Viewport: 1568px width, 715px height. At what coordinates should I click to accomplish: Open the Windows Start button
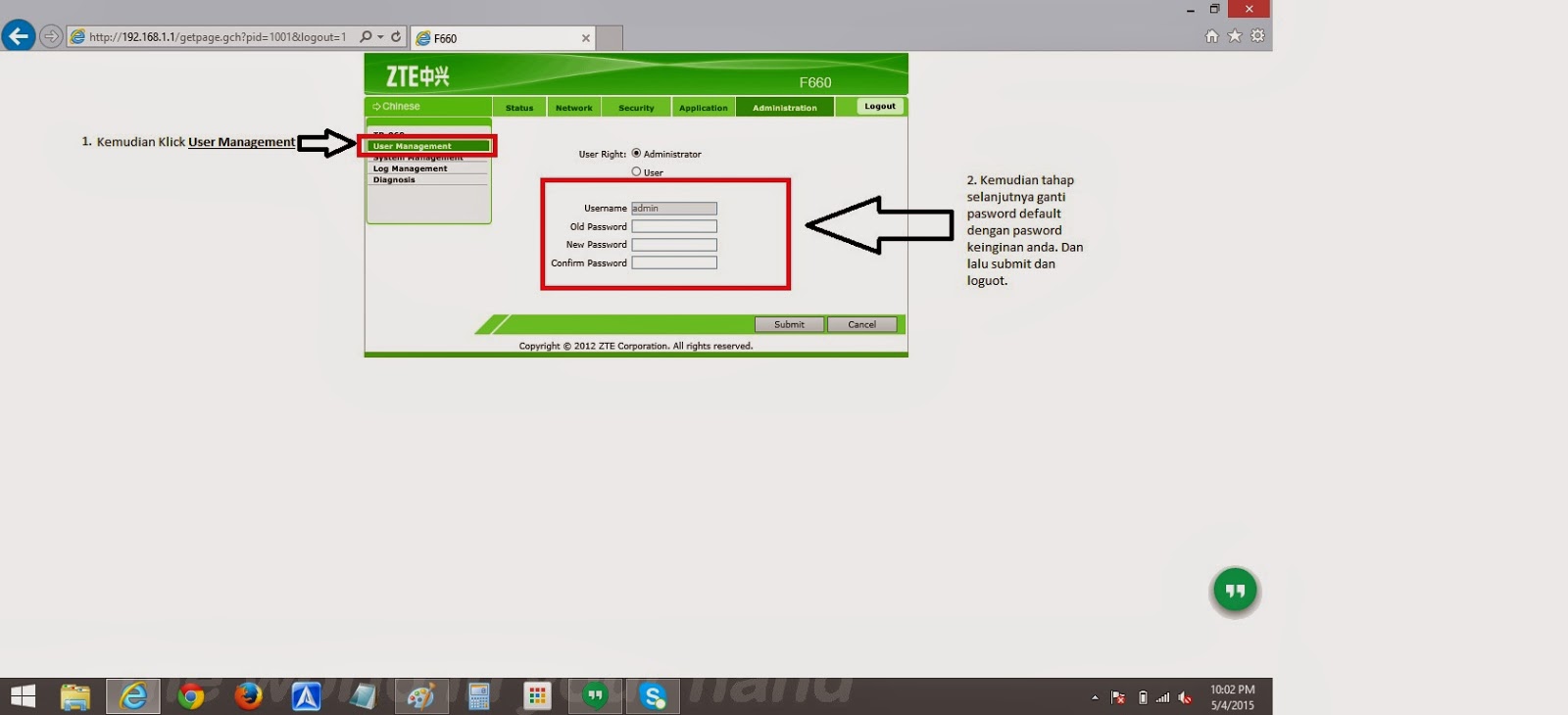click(x=23, y=696)
